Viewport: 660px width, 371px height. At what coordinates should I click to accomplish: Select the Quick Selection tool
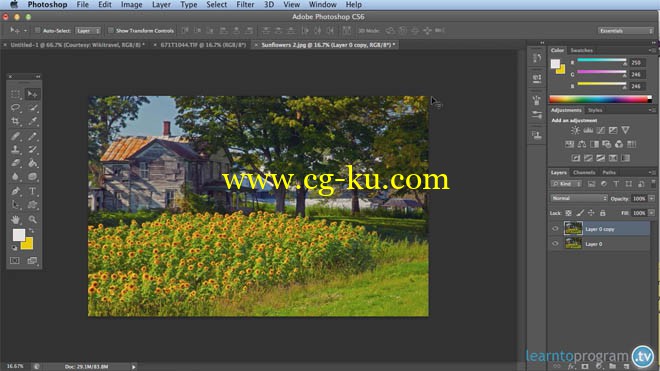coord(32,108)
